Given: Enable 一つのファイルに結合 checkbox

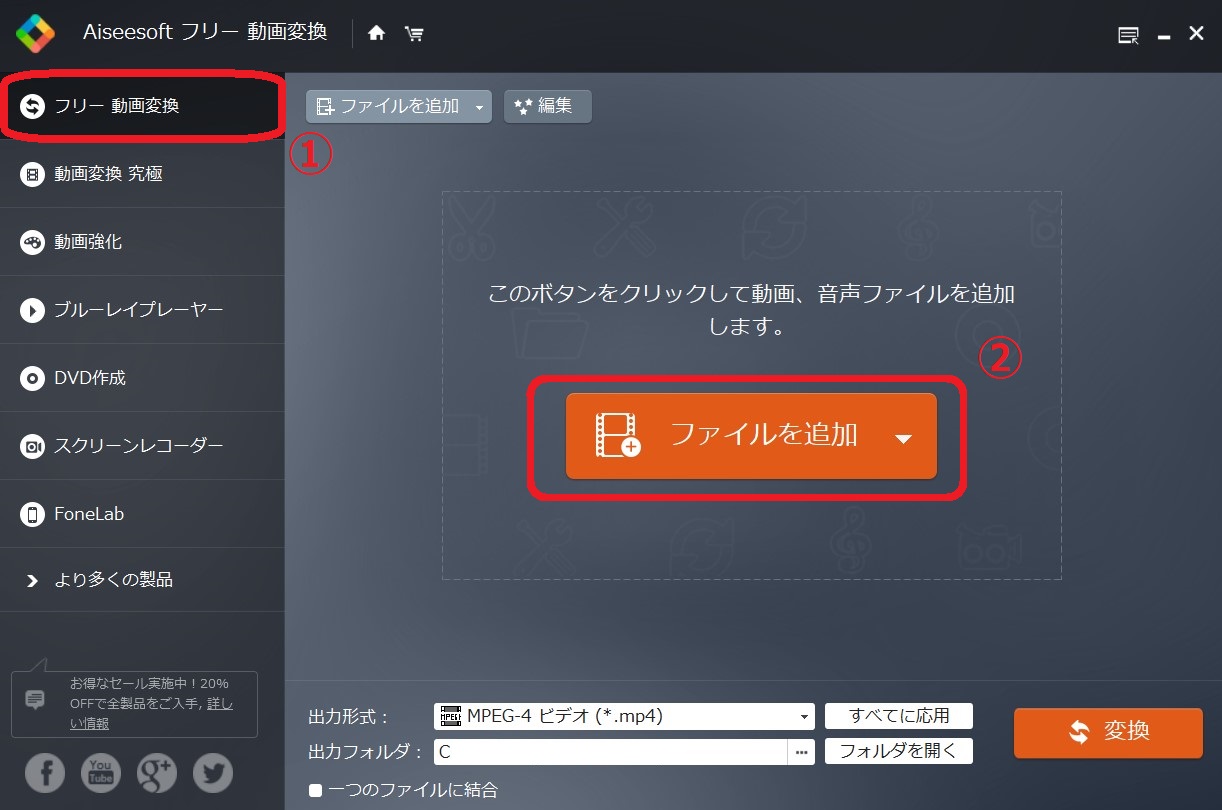Looking at the screenshot, I should point(316,791).
